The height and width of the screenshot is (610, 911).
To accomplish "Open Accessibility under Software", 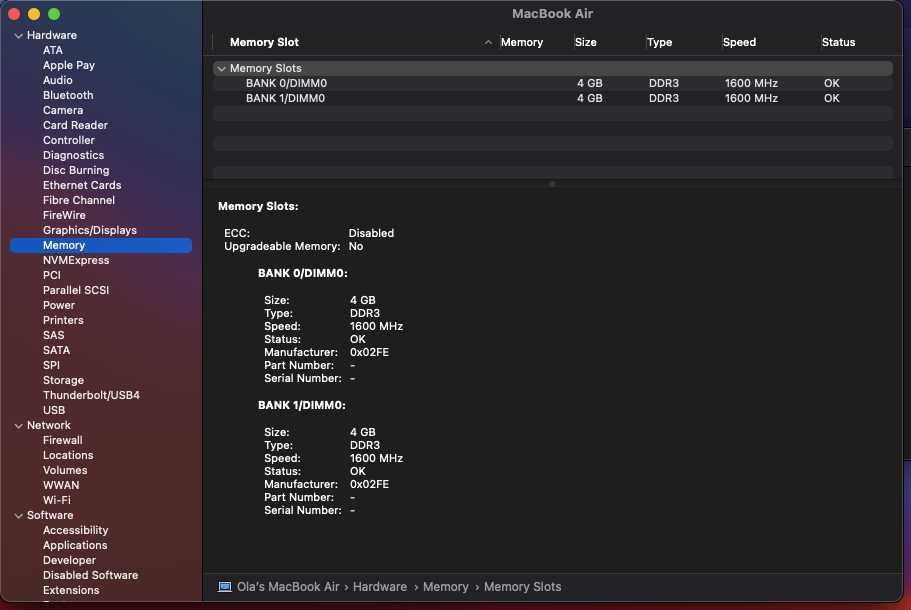I will (x=76, y=530).
